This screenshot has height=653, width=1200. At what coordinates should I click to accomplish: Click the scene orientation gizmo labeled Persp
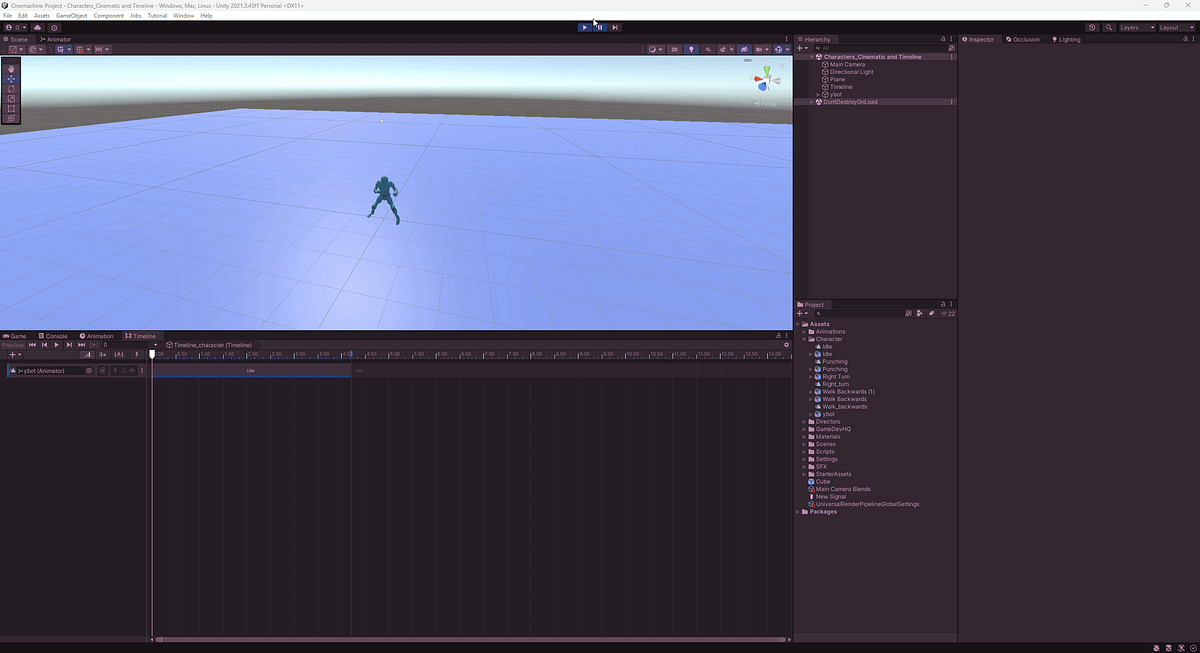tap(766, 103)
